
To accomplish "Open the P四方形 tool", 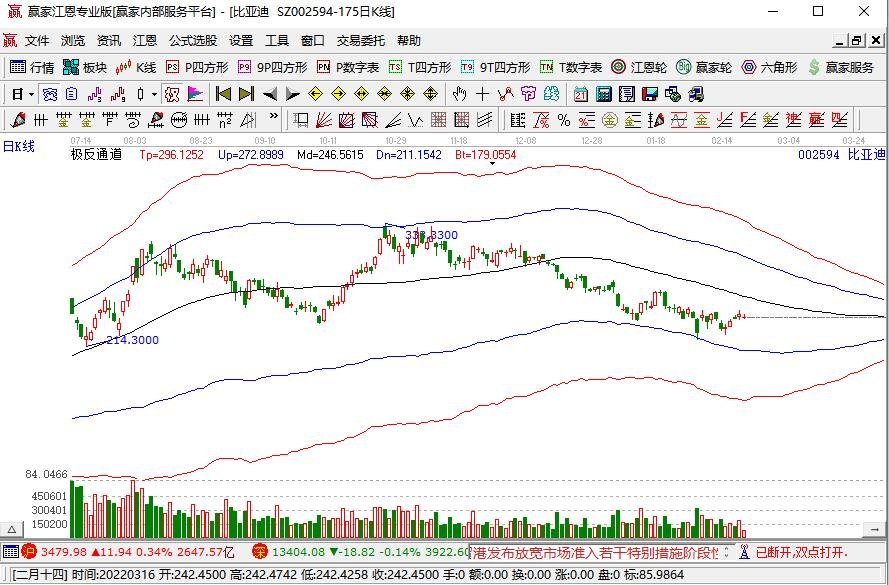I will (197, 67).
